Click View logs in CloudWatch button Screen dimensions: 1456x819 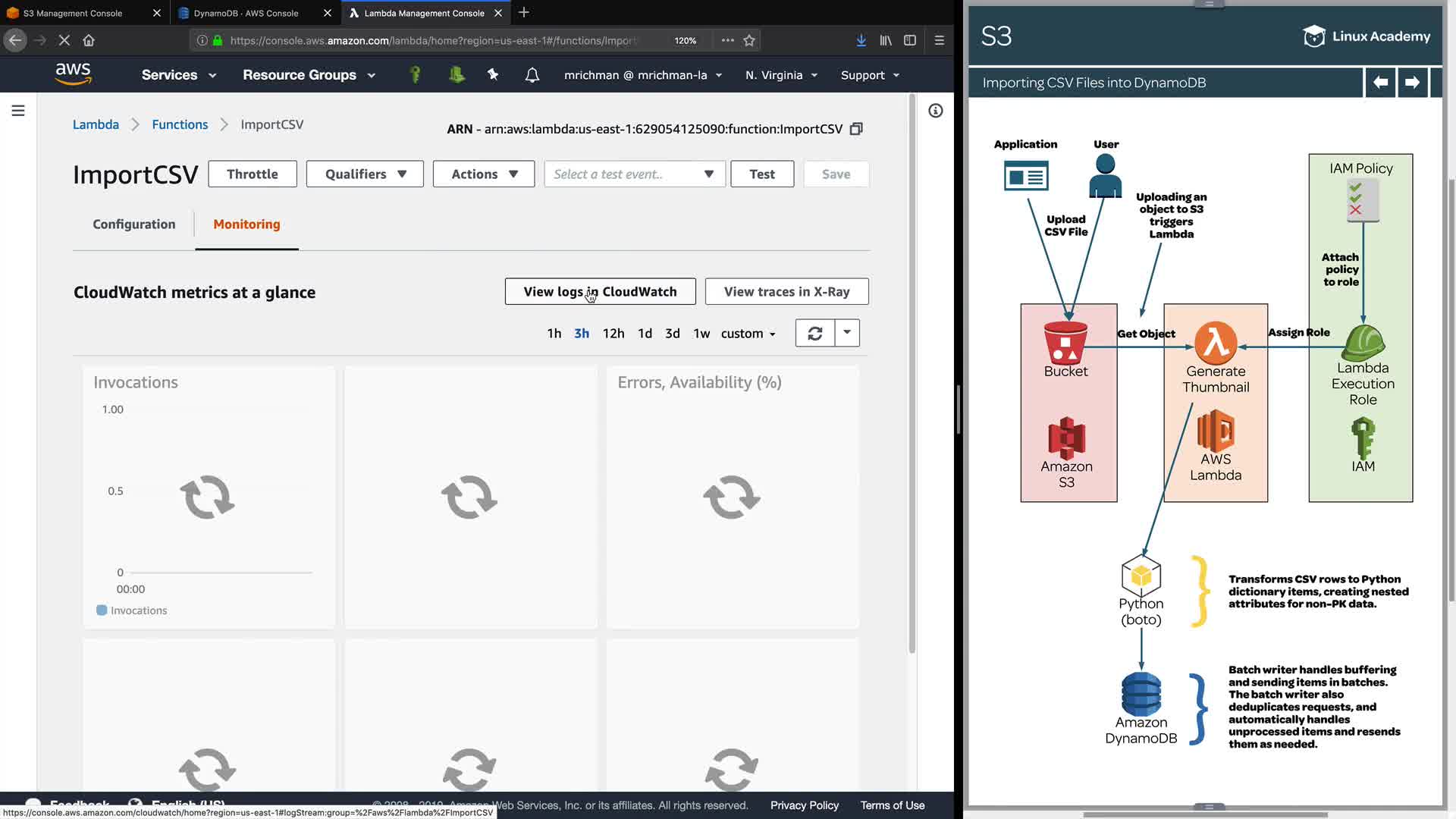(600, 292)
